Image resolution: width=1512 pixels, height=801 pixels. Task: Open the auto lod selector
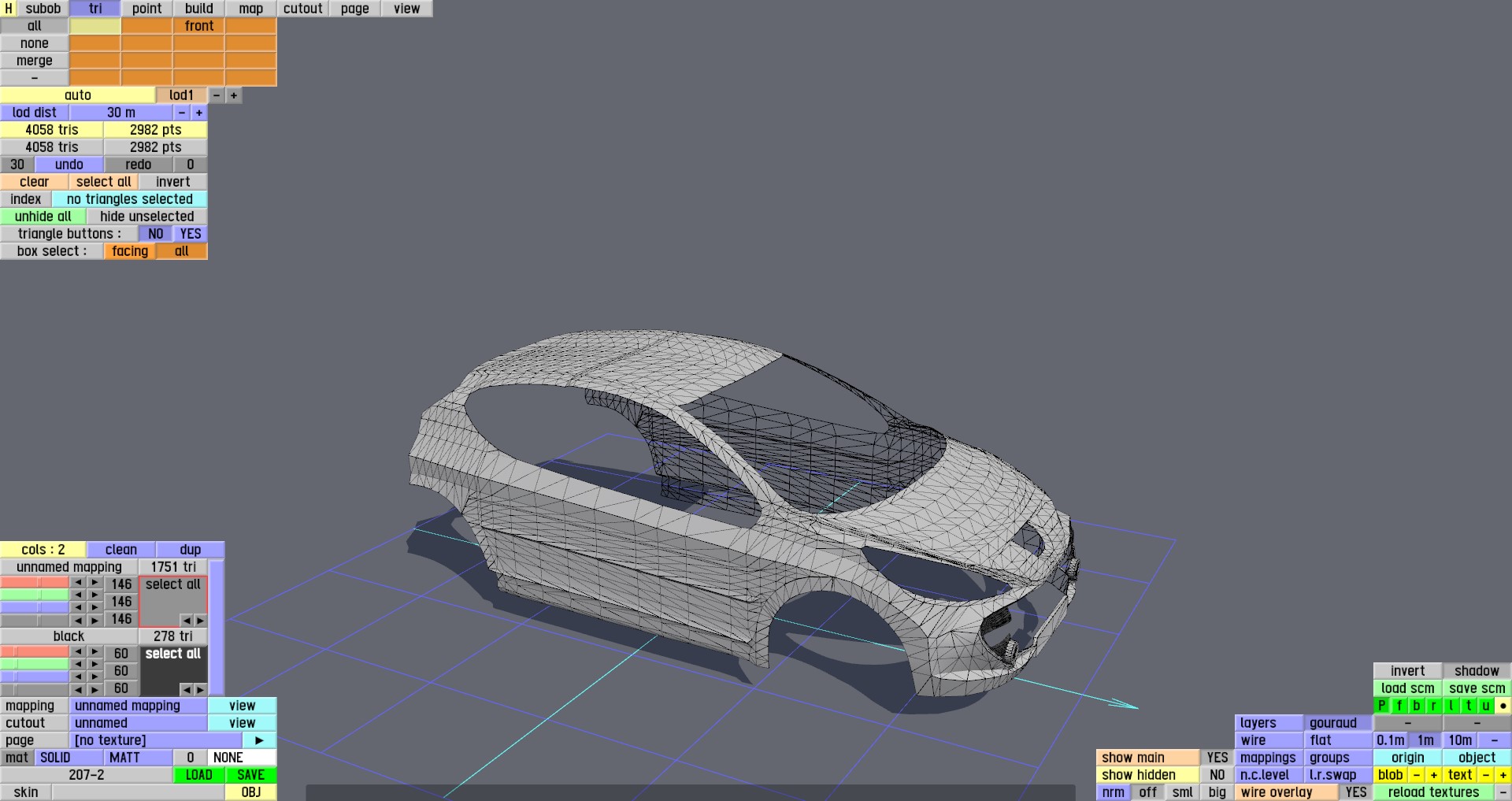pyautogui.click(x=77, y=95)
